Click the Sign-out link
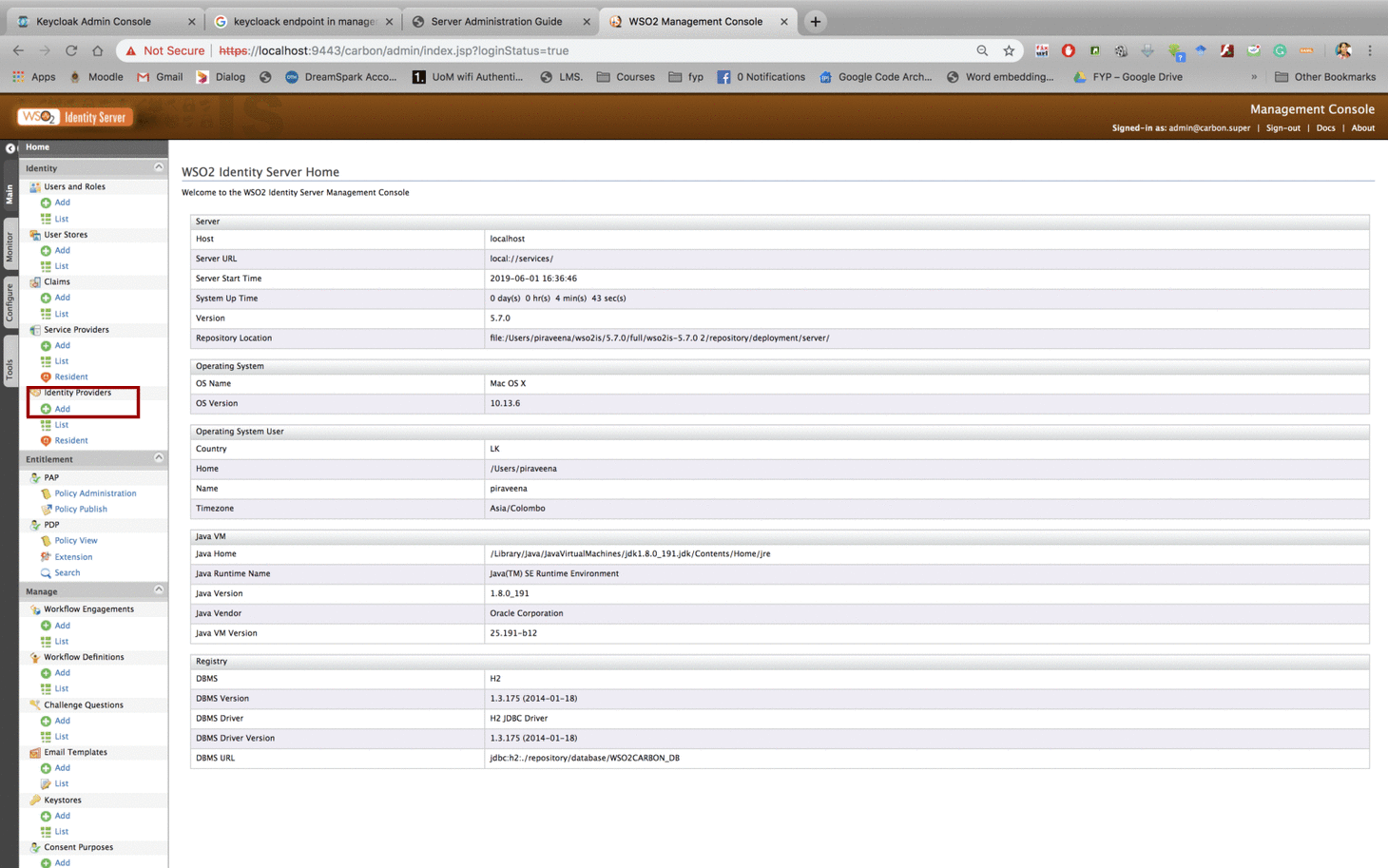 click(1282, 127)
